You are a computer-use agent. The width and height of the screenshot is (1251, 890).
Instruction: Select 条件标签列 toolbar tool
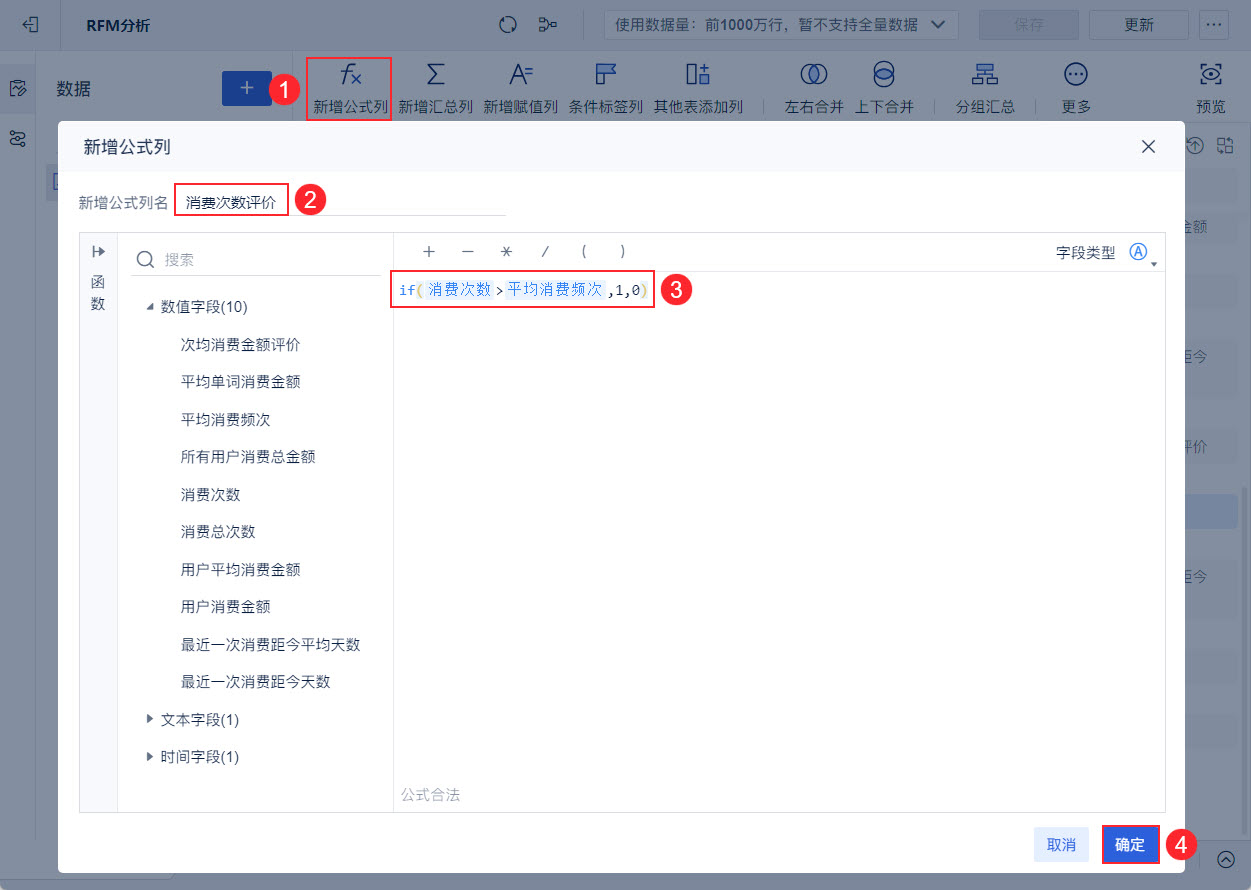(x=605, y=89)
